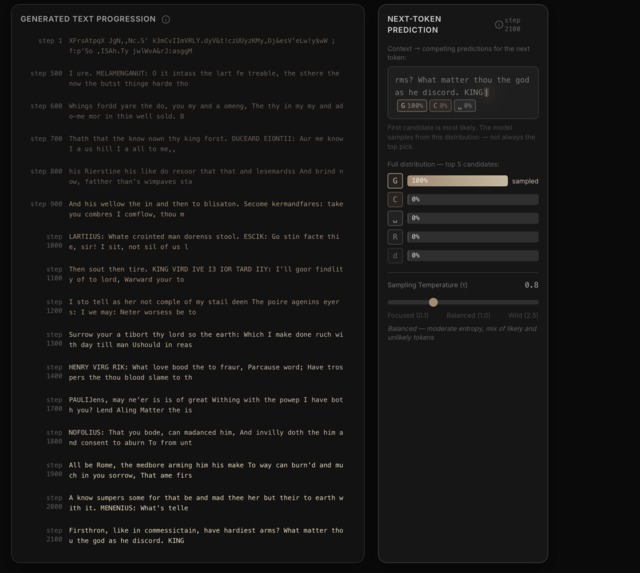Click the 0% probability bar for C

pos(473,200)
